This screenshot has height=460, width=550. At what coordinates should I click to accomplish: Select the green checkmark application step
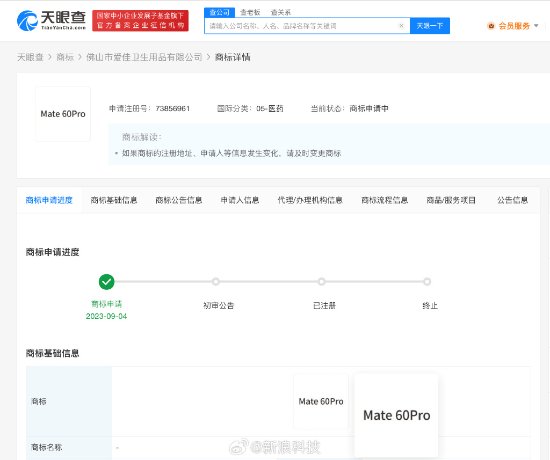click(x=106, y=282)
